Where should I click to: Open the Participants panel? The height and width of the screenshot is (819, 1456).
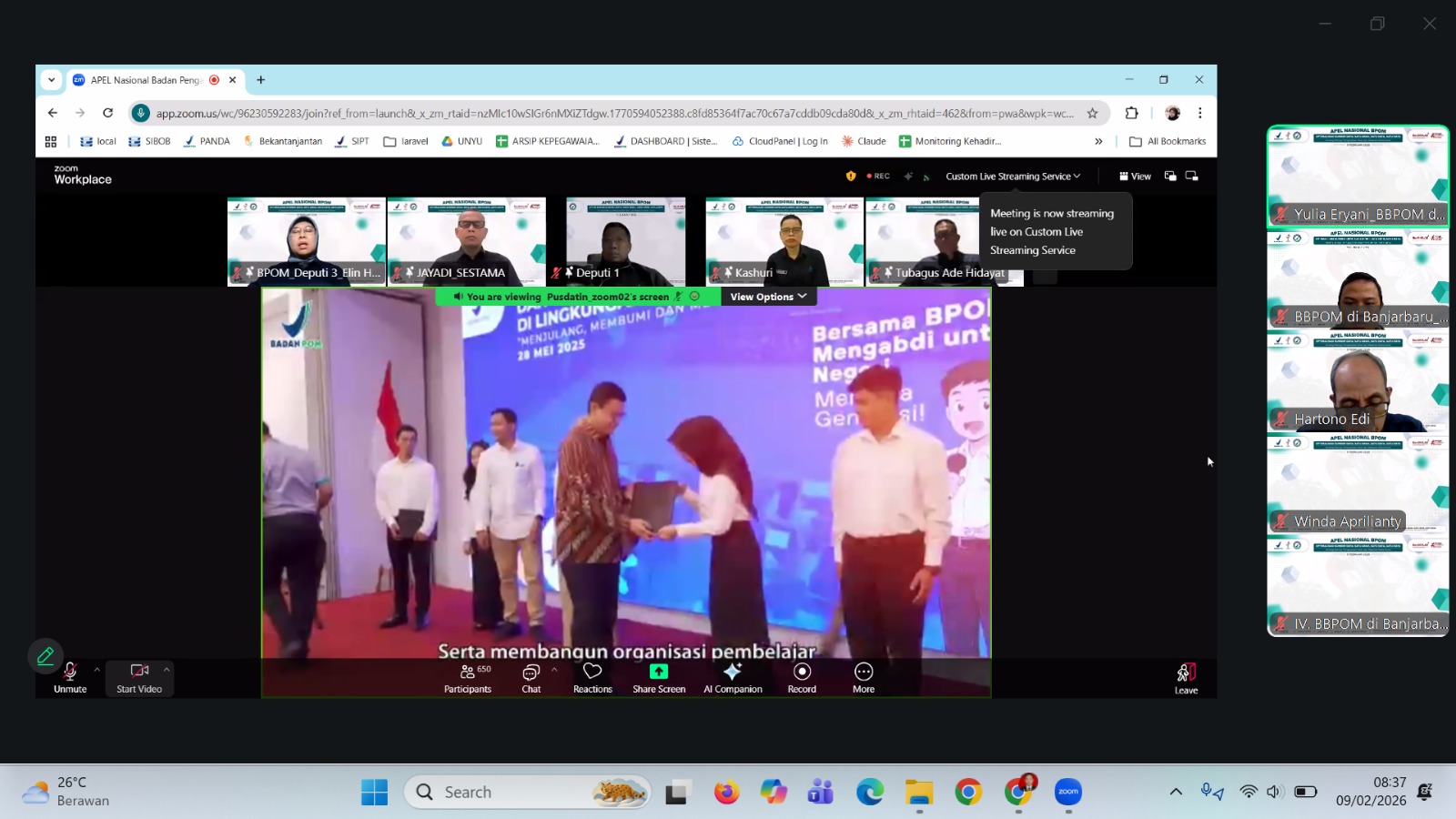467,677
